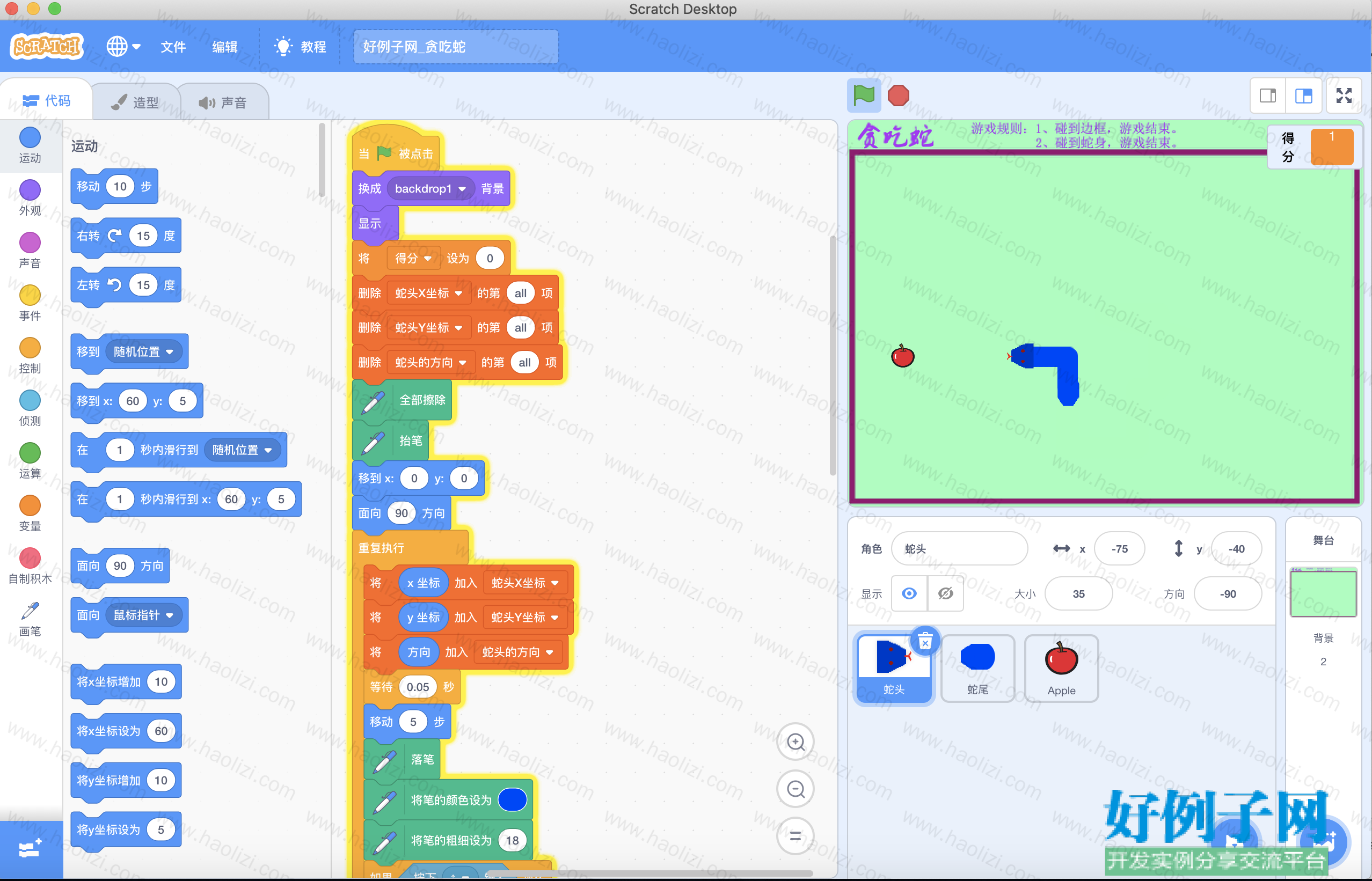This screenshot has width=1372, height=881.
Task: Click the 显示 show block in script
Action: pos(375,223)
